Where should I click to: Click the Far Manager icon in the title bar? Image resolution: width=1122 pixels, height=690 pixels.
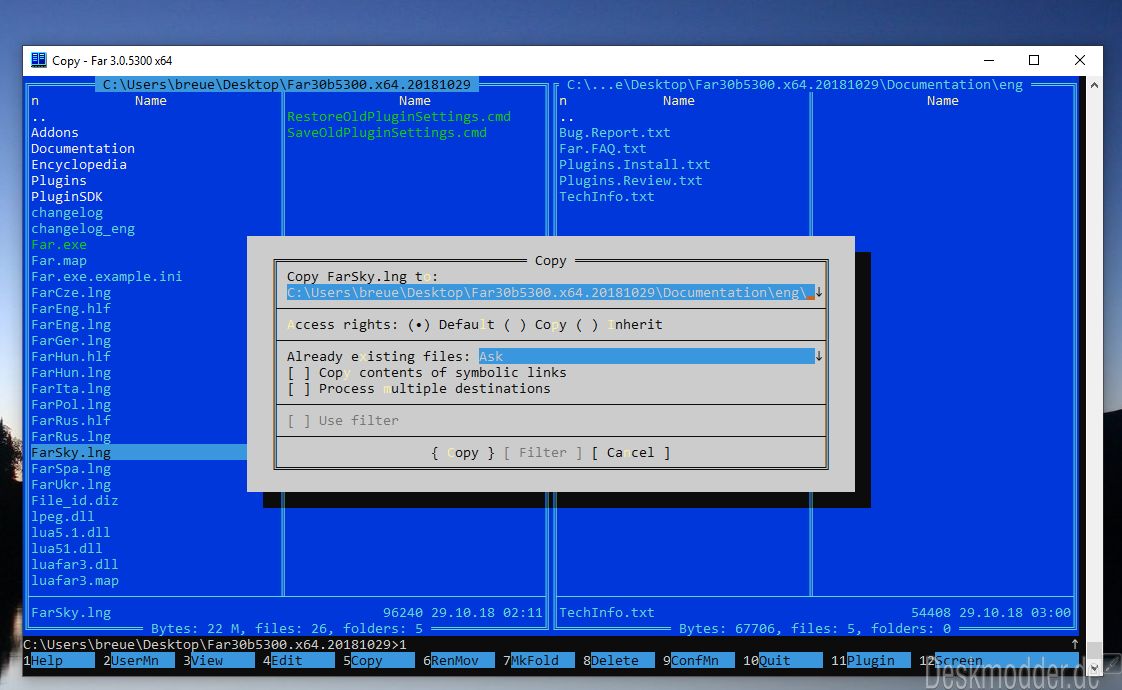(x=39, y=60)
